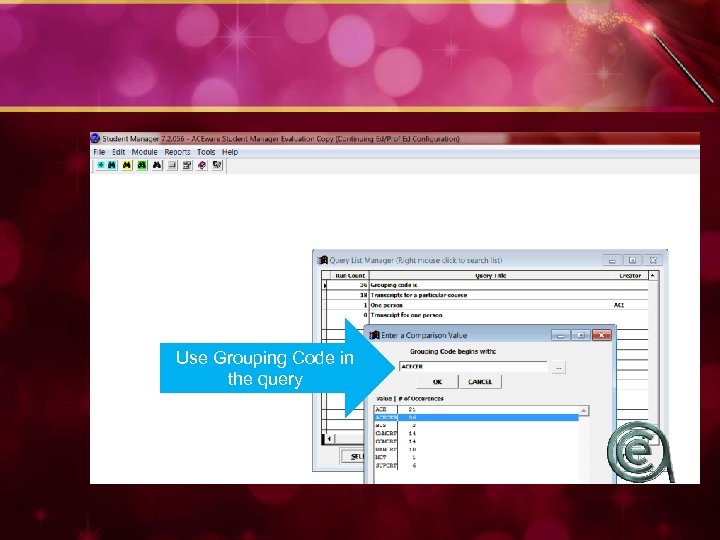Select the MGT value row
The width and height of the screenshot is (720, 540).
[476, 457]
